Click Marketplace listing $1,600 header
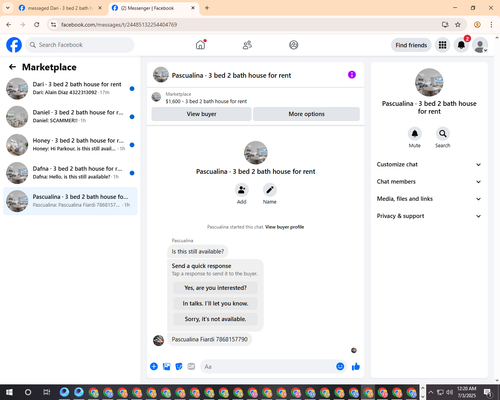This screenshot has width=500, height=400. [206, 101]
